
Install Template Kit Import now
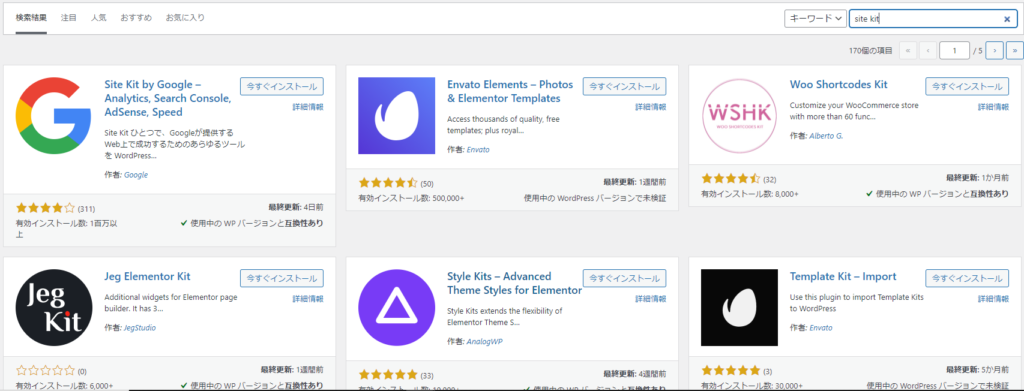click(x=967, y=278)
